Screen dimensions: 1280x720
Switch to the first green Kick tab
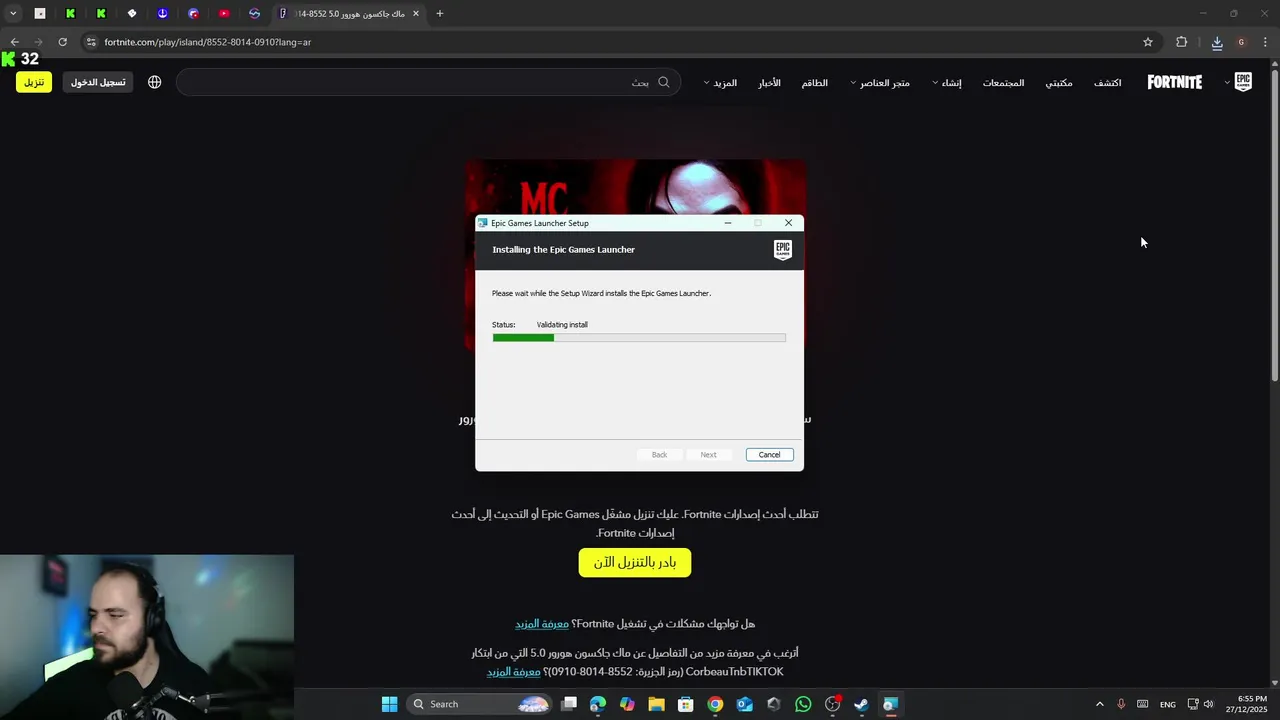click(x=70, y=14)
